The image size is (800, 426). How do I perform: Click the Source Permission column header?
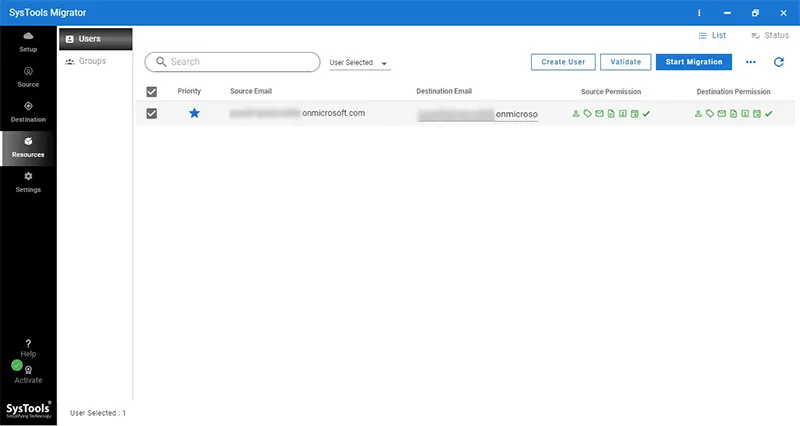611,91
